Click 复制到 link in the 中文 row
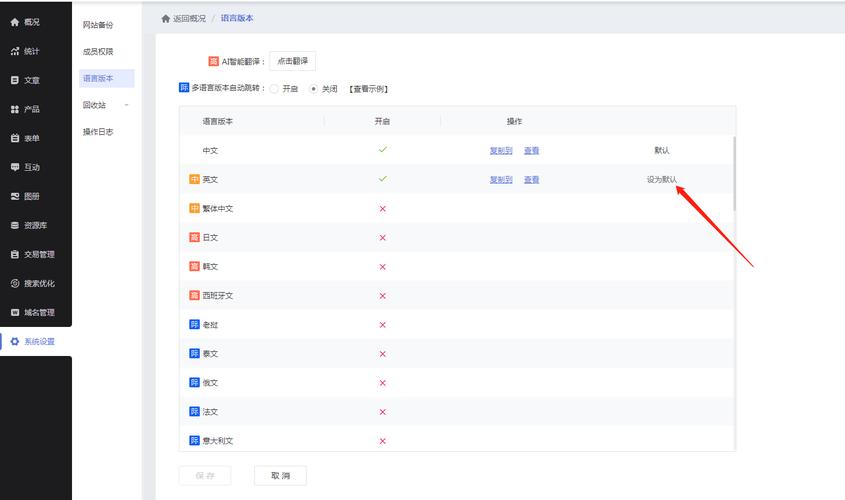 coord(500,151)
